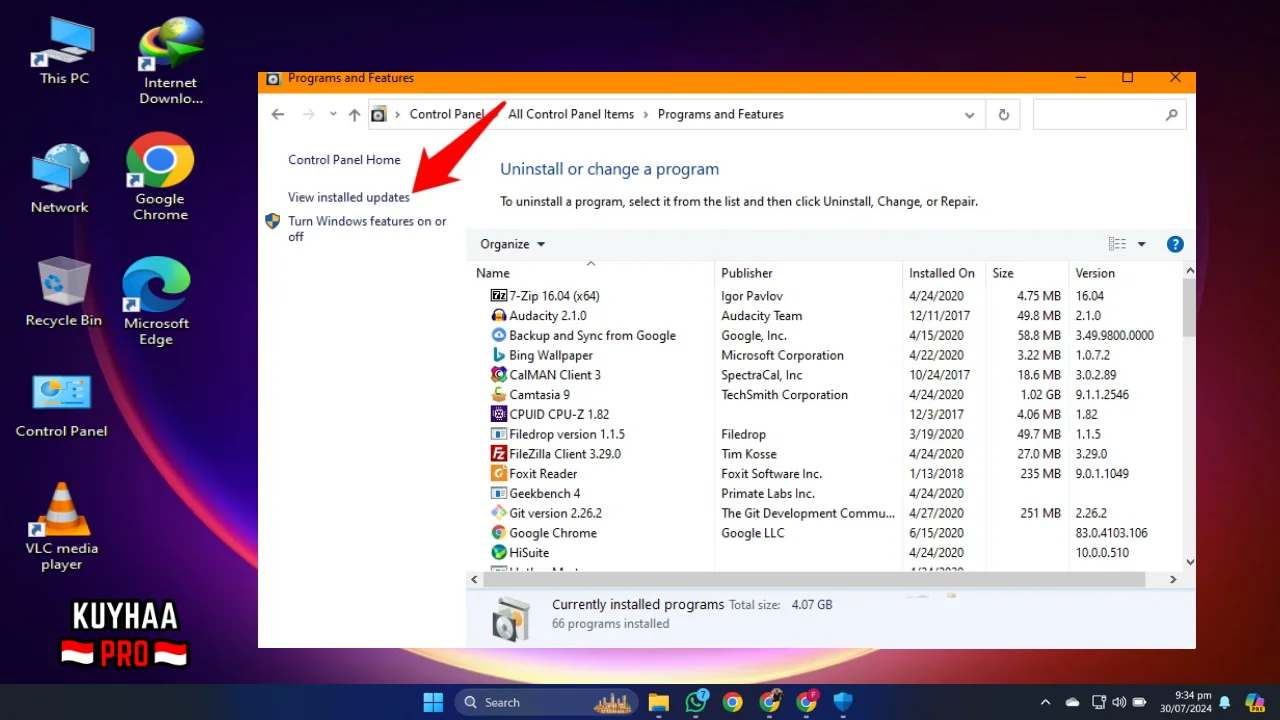Open the clock showing 9:34 pm
1280x720 pixels.
coord(1185,702)
